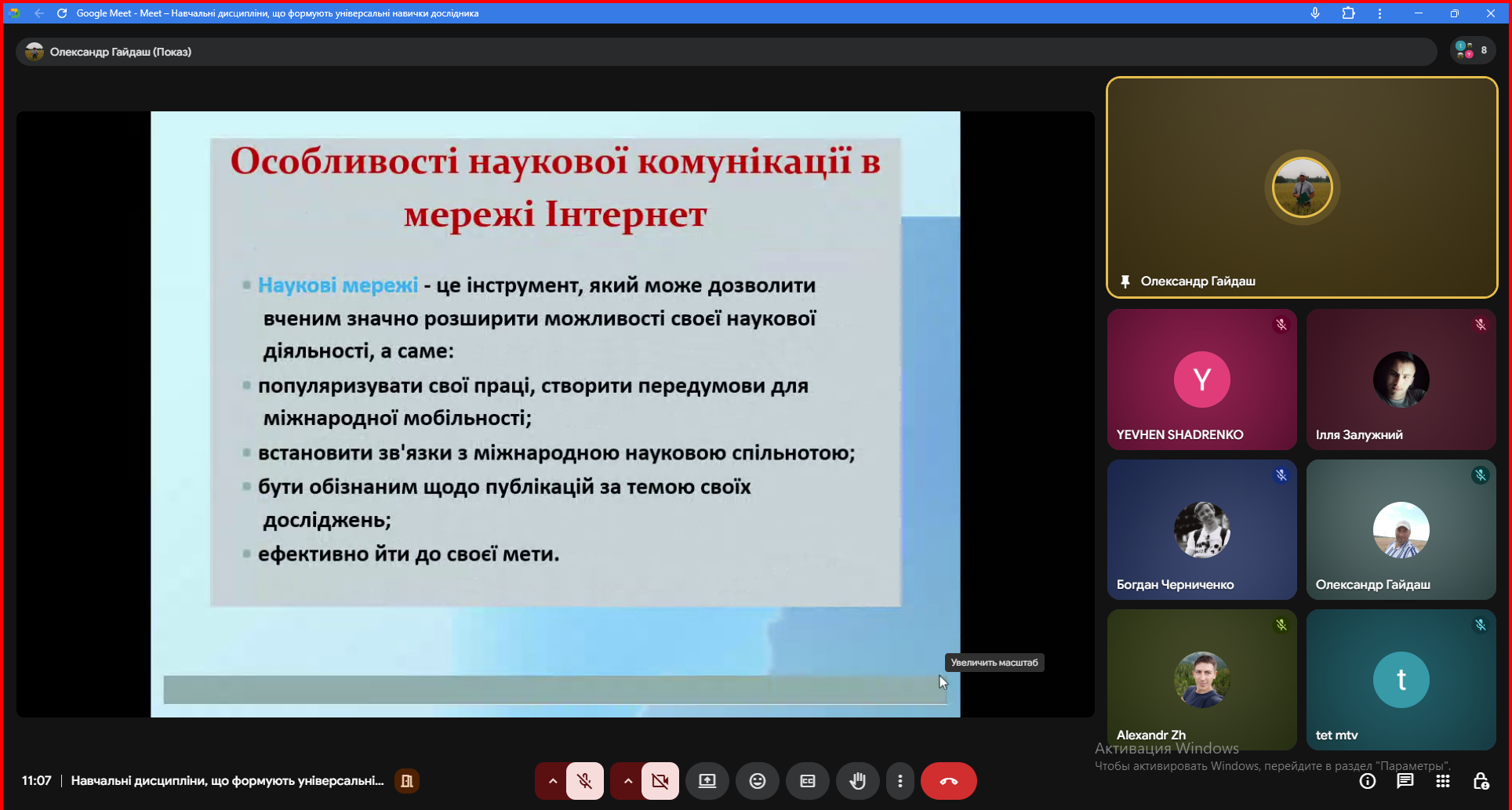1512x810 pixels.
Task: Expand audio settings chevron beside microphone
Action: pos(552,781)
